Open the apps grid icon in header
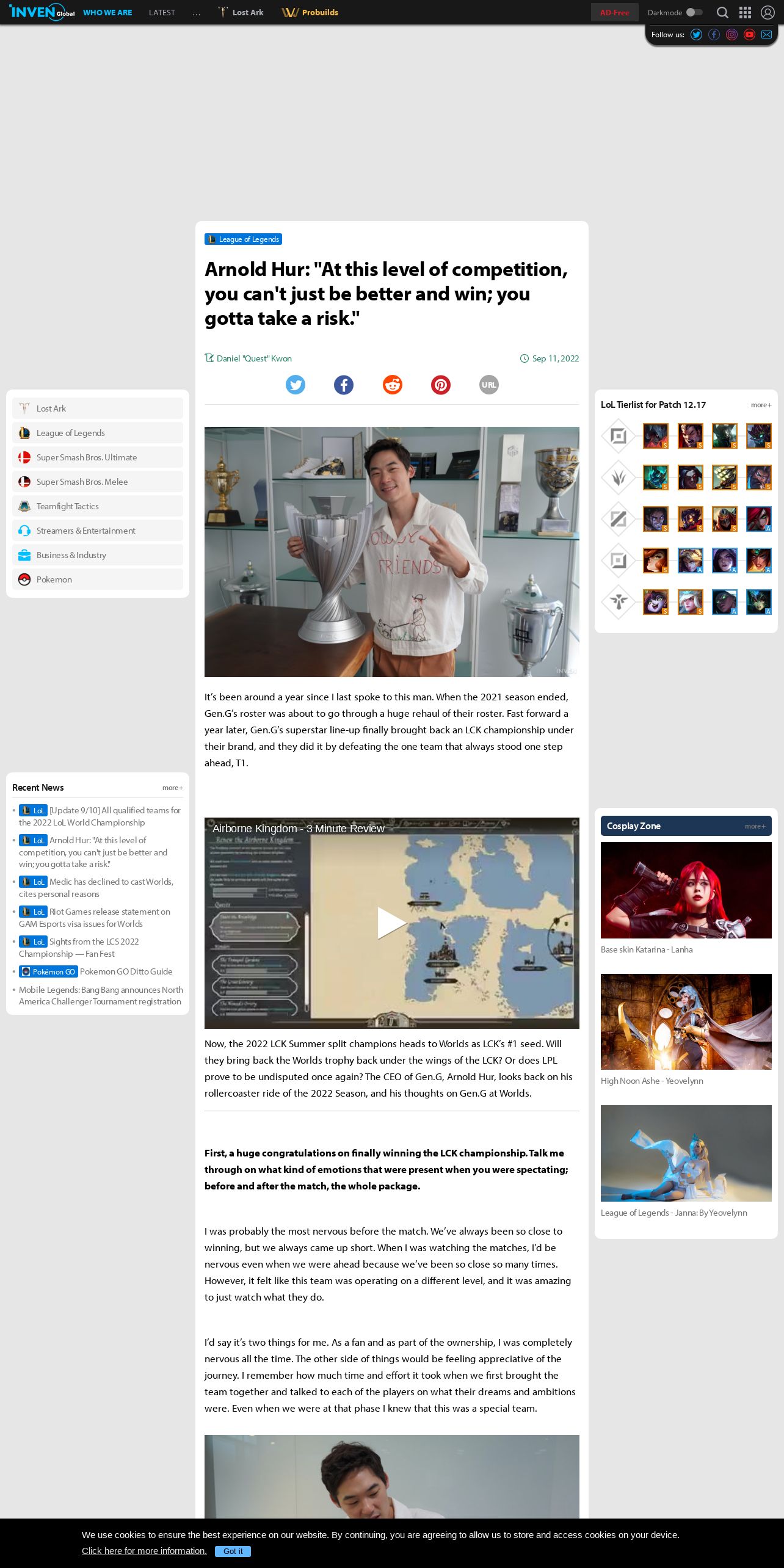784x1568 pixels. pos(745,12)
